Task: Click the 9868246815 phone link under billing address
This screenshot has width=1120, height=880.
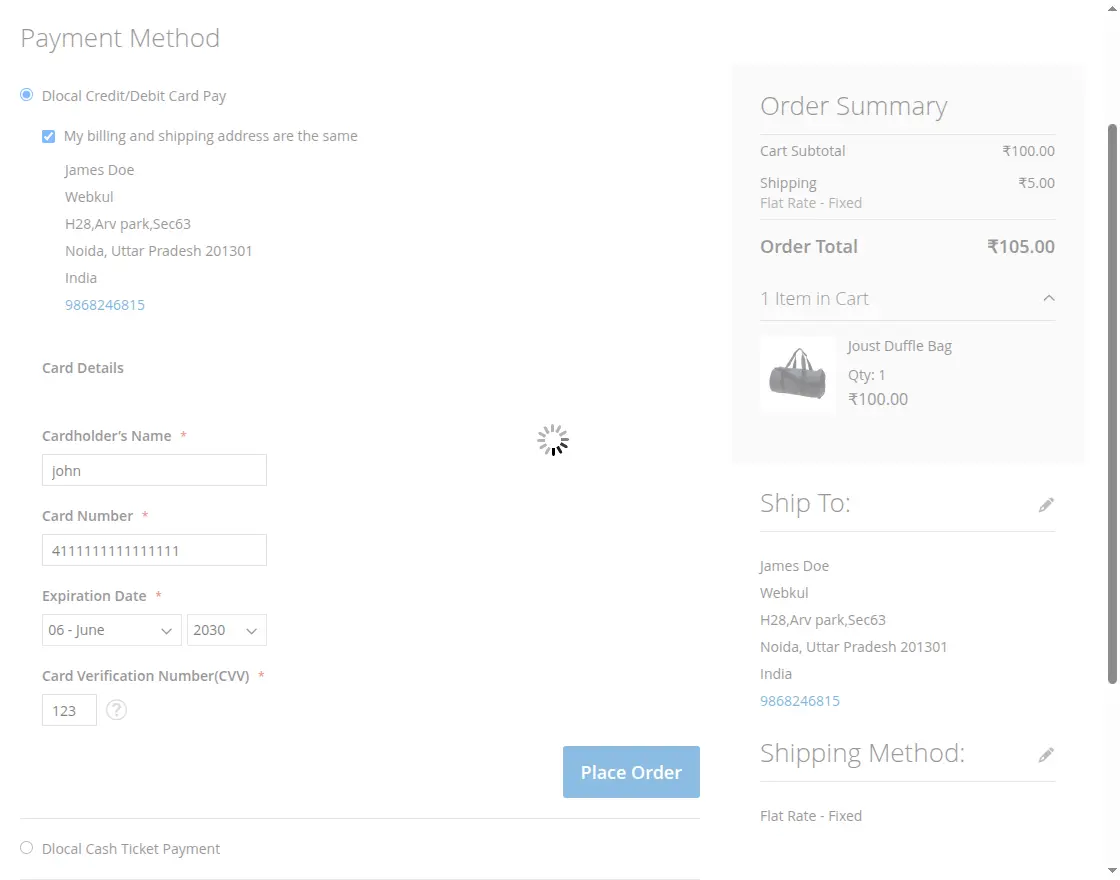Action: tap(105, 304)
